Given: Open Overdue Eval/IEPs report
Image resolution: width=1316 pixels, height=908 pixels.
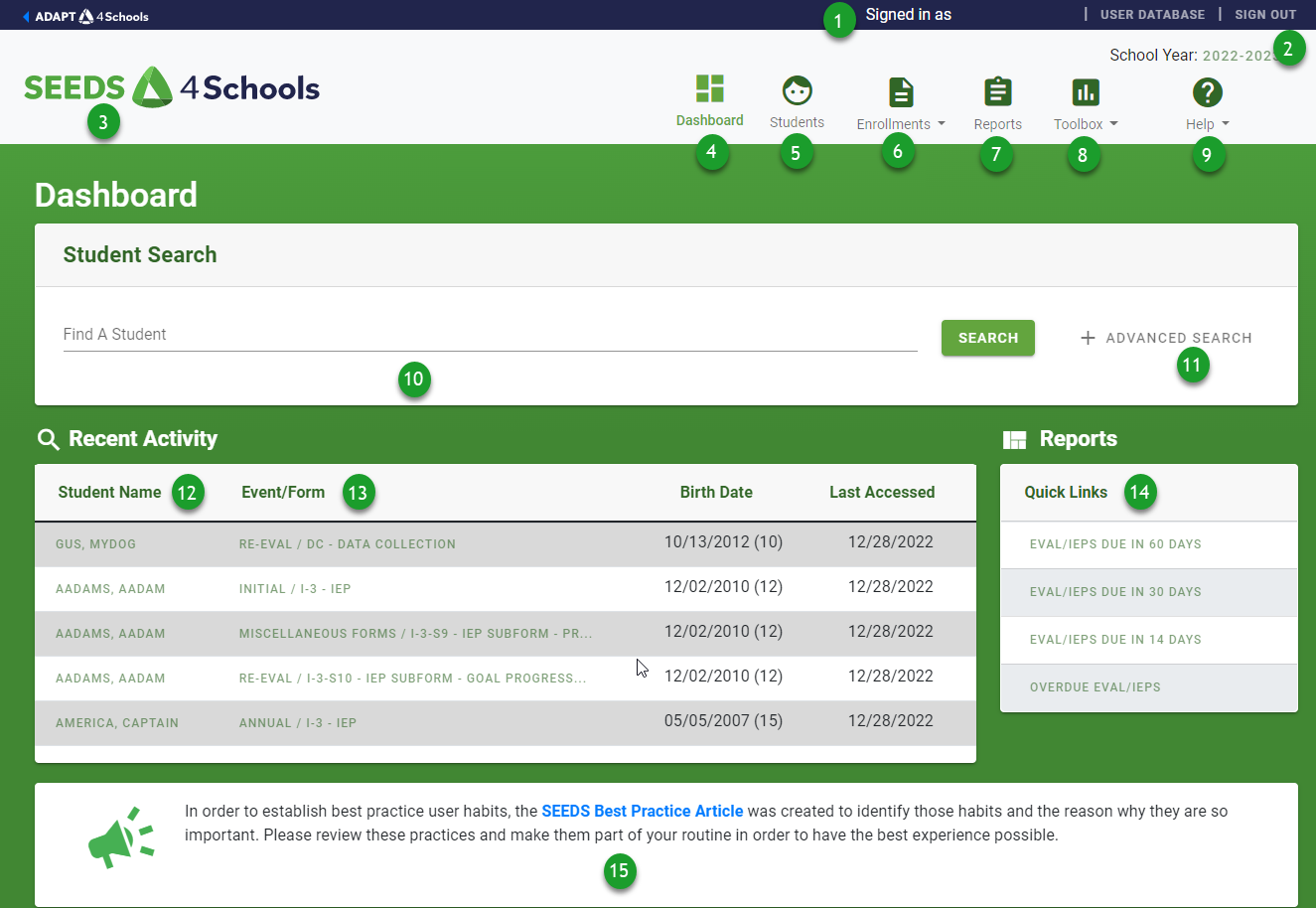Looking at the screenshot, I should [1096, 687].
